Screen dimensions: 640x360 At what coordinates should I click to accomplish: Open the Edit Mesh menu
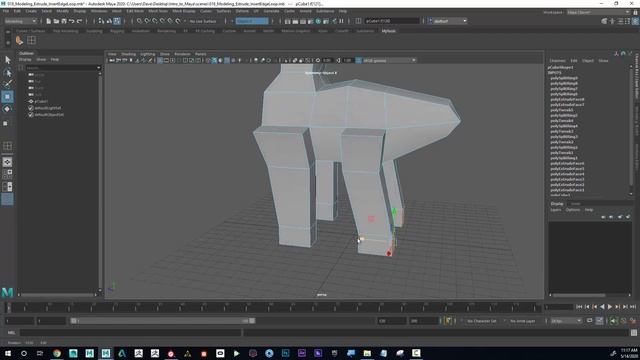point(135,11)
